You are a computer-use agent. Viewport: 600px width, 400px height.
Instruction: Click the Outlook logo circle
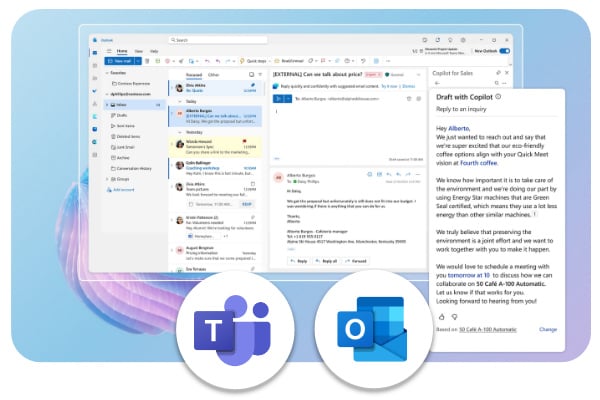(x=373, y=330)
